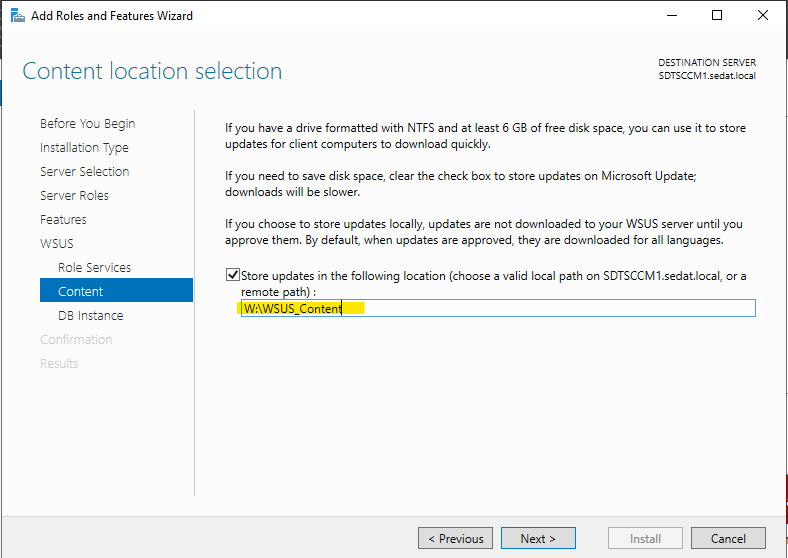This screenshot has height=558, width=788.
Task: Uncheck Store updates in following location
Action: (x=233, y=275)
